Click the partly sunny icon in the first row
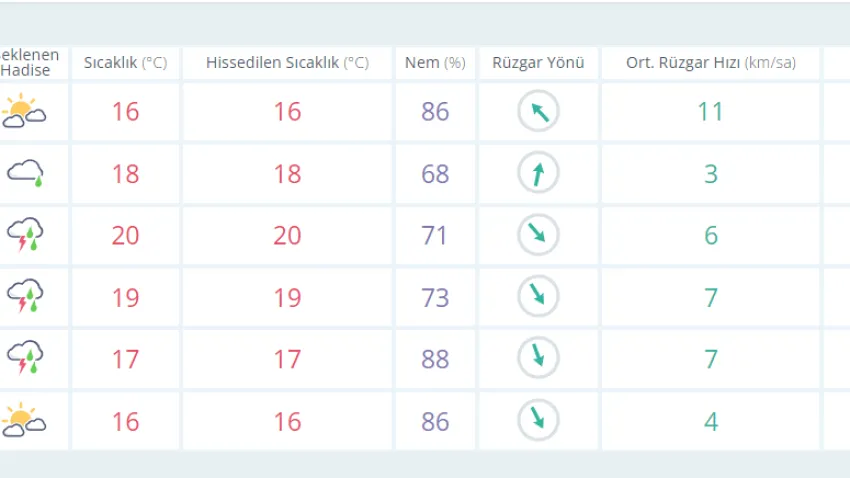Viewport: 850px width, 478px height. pyautogui.click(x=24, y=111)
